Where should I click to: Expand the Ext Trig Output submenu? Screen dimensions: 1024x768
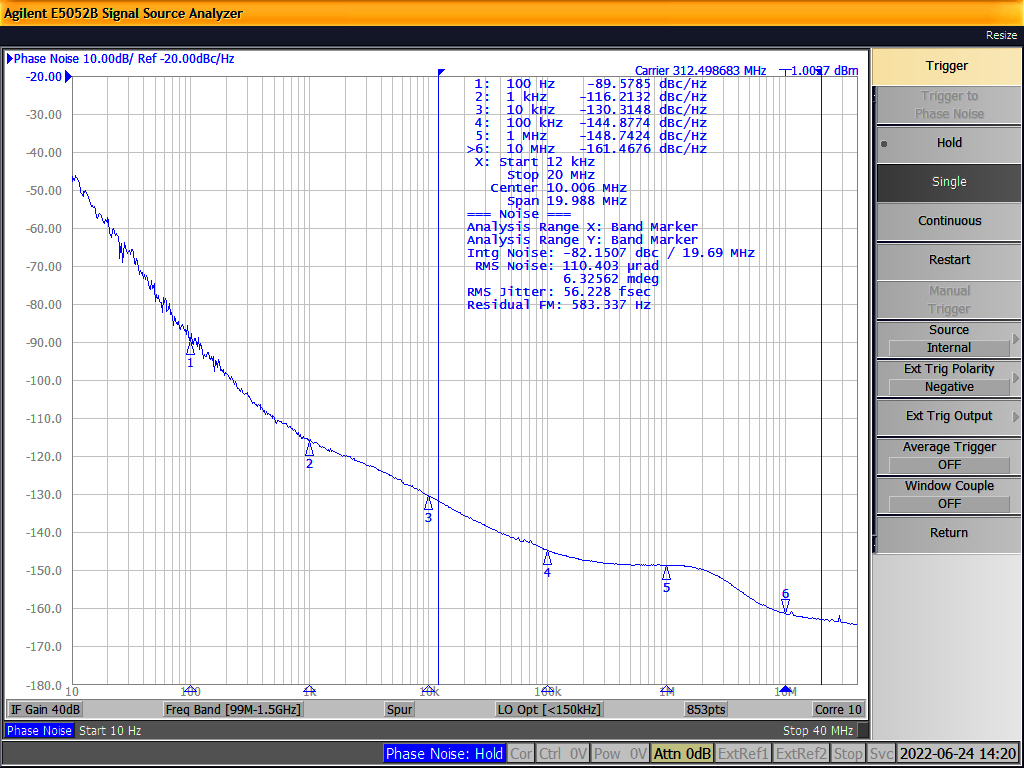pos(948,416)
